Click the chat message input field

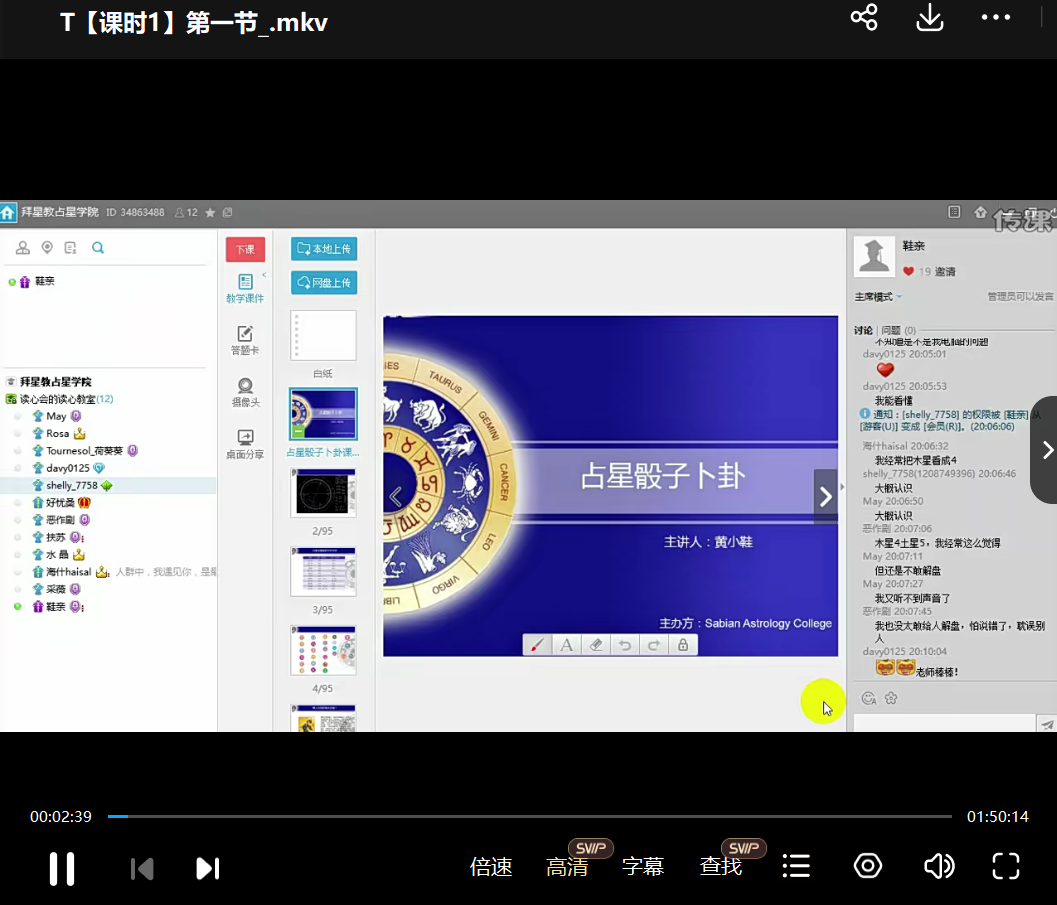pyautogui.click(x=944, y=722)
